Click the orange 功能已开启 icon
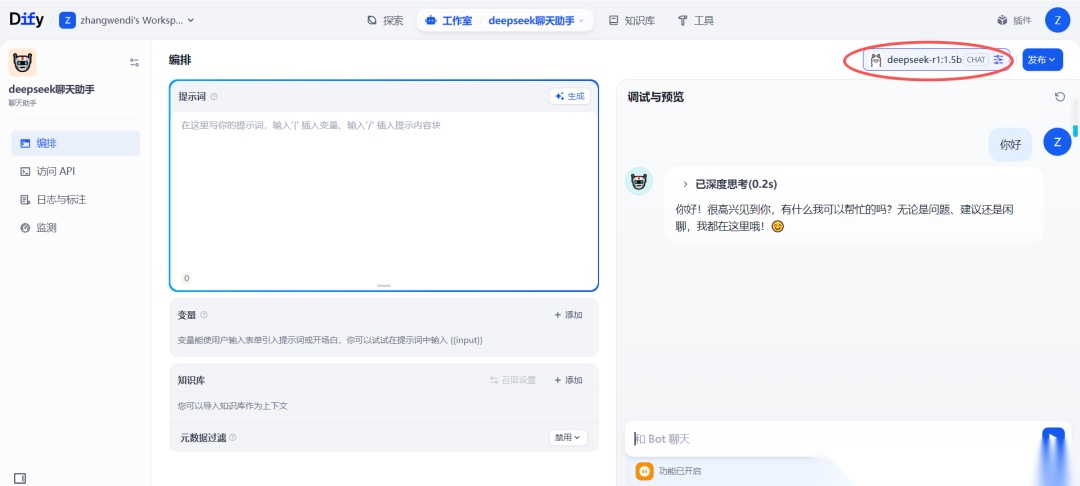This screenshot has height=486, width=1080. (644, 471)
